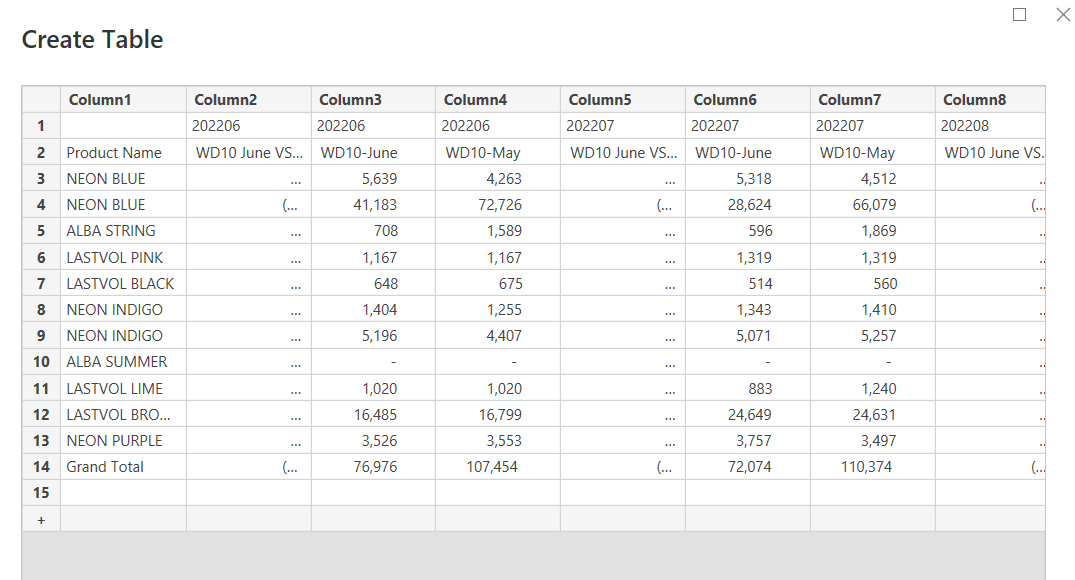Select the Column3 header
The width and height of the screenshot is (1075, 580).
coord(374,99)
